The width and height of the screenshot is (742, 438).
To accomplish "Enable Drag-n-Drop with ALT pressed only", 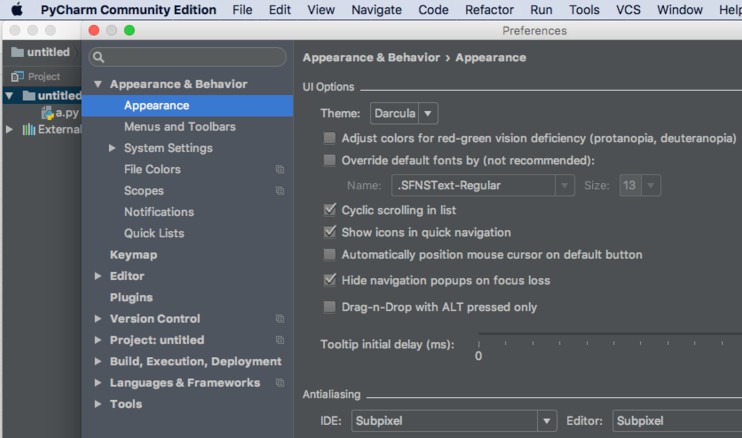I will coord(329,307).
